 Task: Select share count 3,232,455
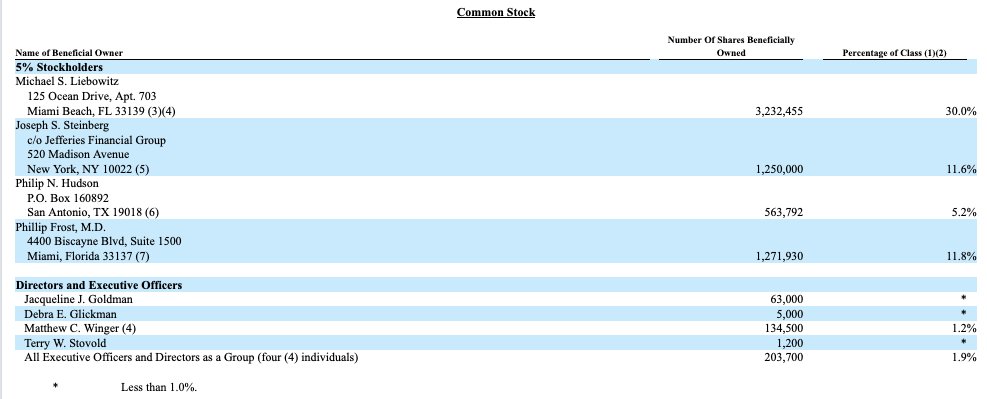click(x=779, y=111)
